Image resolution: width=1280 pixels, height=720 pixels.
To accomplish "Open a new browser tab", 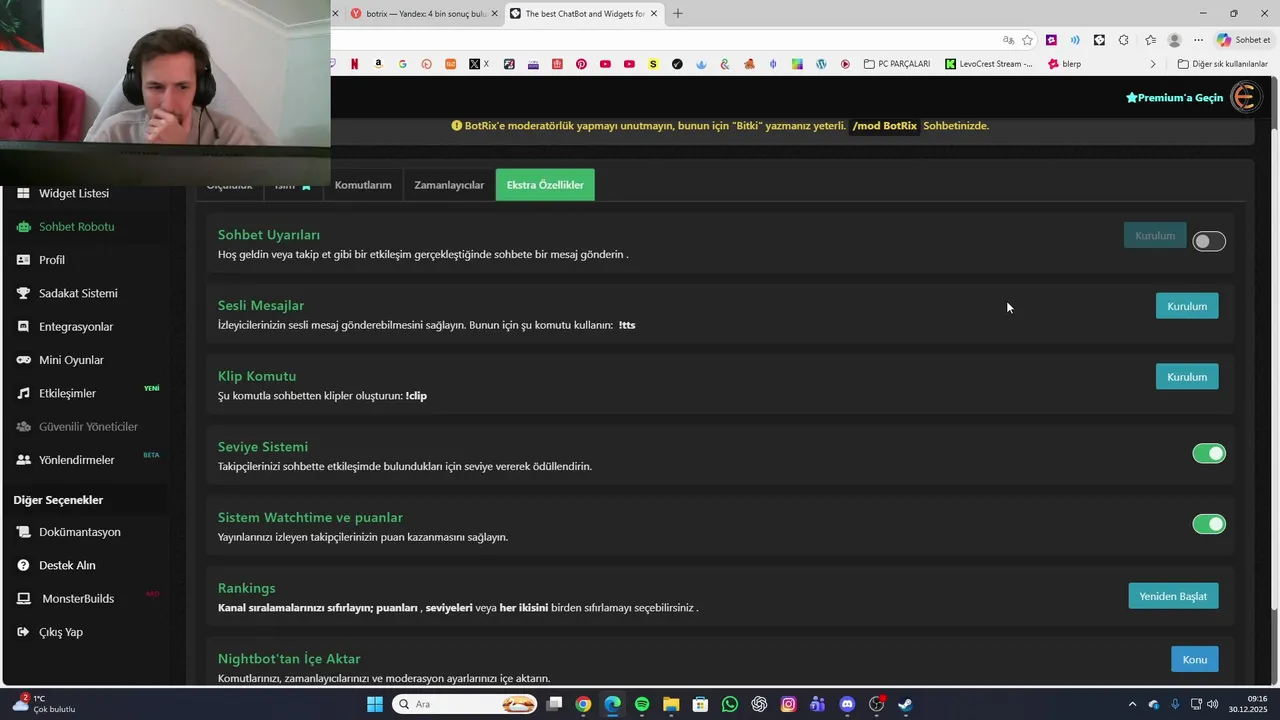I will pyautogui.click(x=678, y=14).
